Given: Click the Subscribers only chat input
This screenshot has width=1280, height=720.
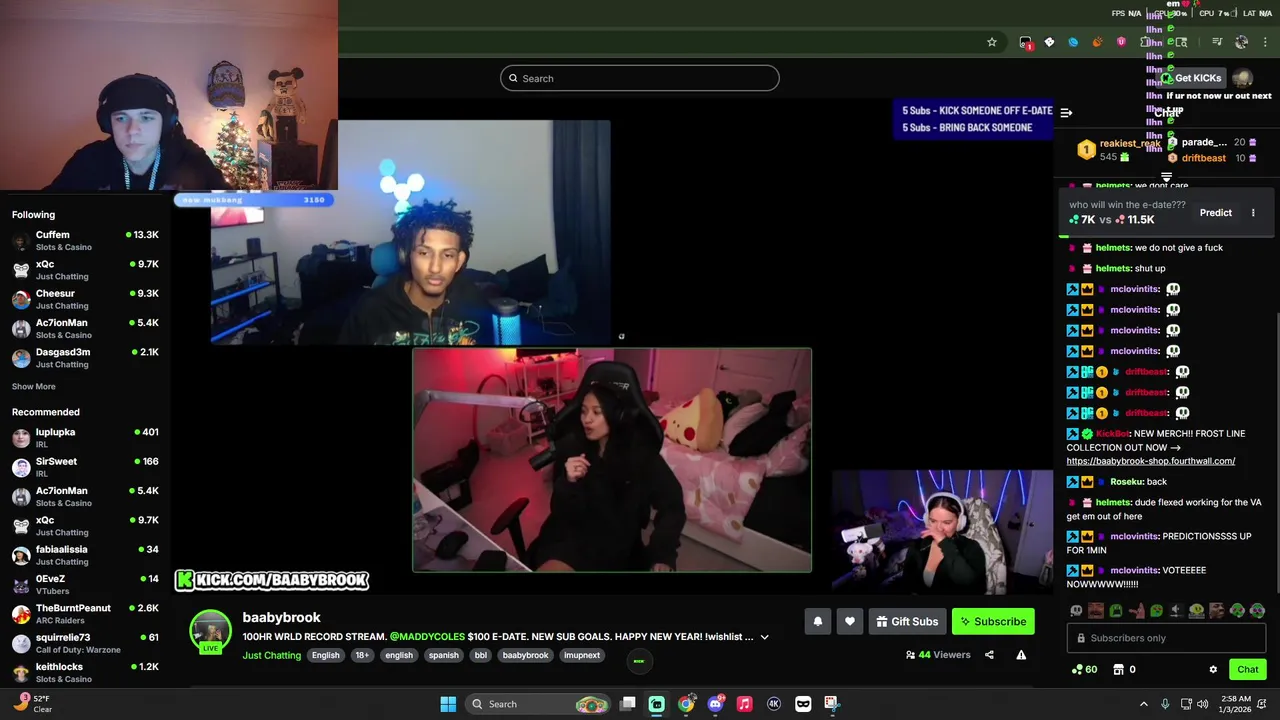Looking at the screenshot, I should coord(1166,638).
